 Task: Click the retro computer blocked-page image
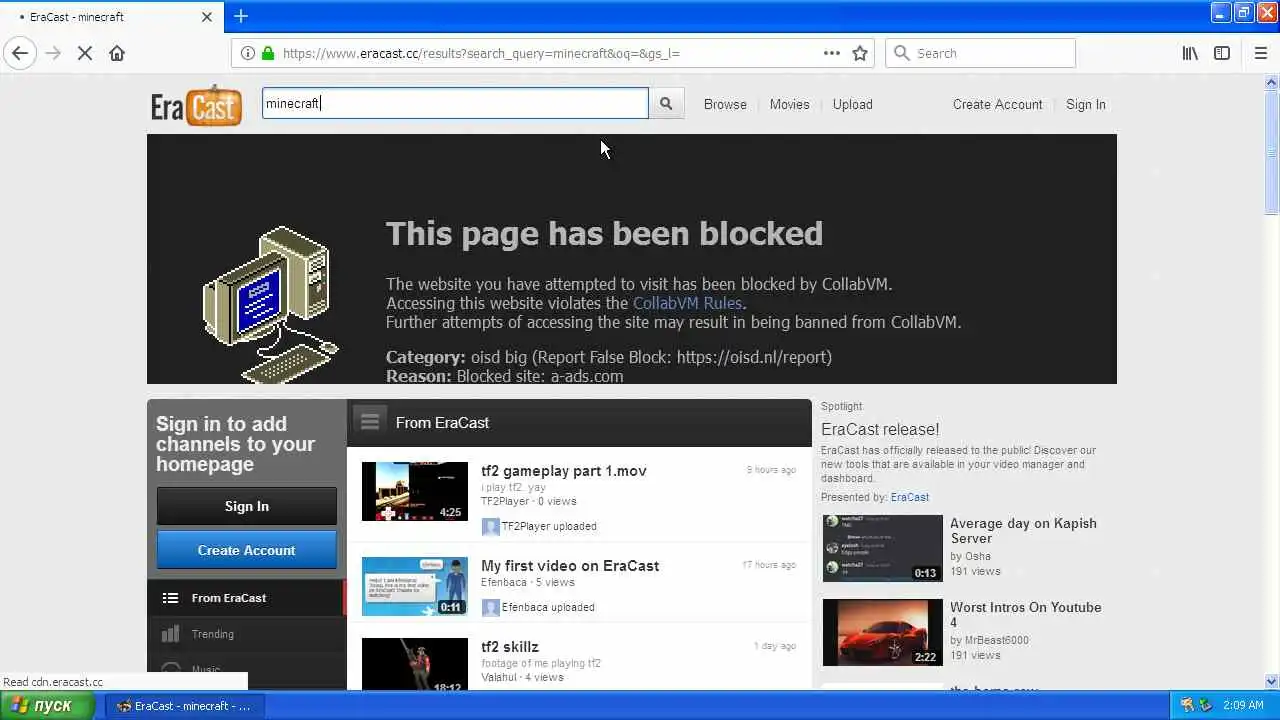[x=270, y=305]
